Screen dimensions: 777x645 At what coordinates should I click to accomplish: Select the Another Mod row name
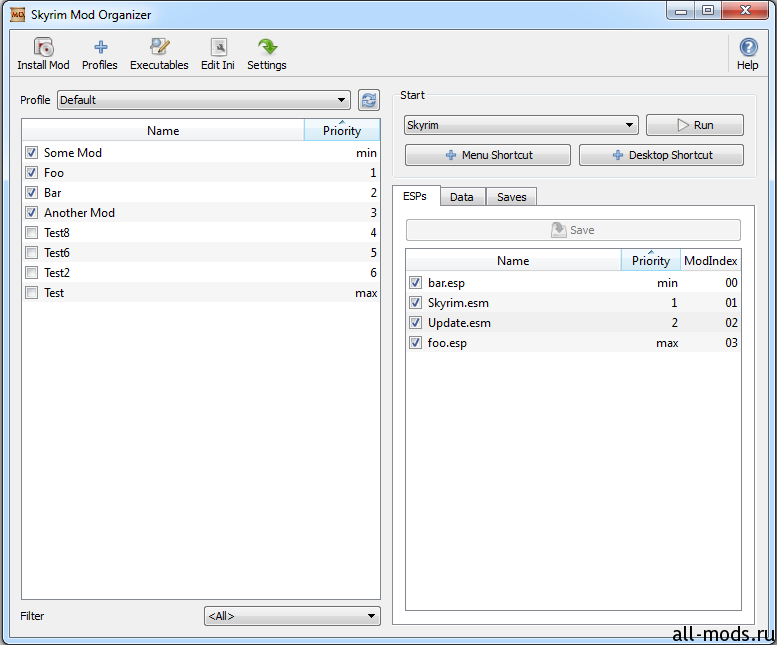click(79, 213)
